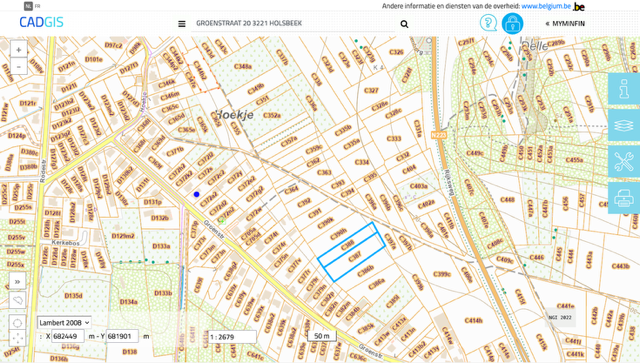Viewport: 640px width, 363px height.
Task: Click the X coordinate input field
Action: [x=68, y=336]
